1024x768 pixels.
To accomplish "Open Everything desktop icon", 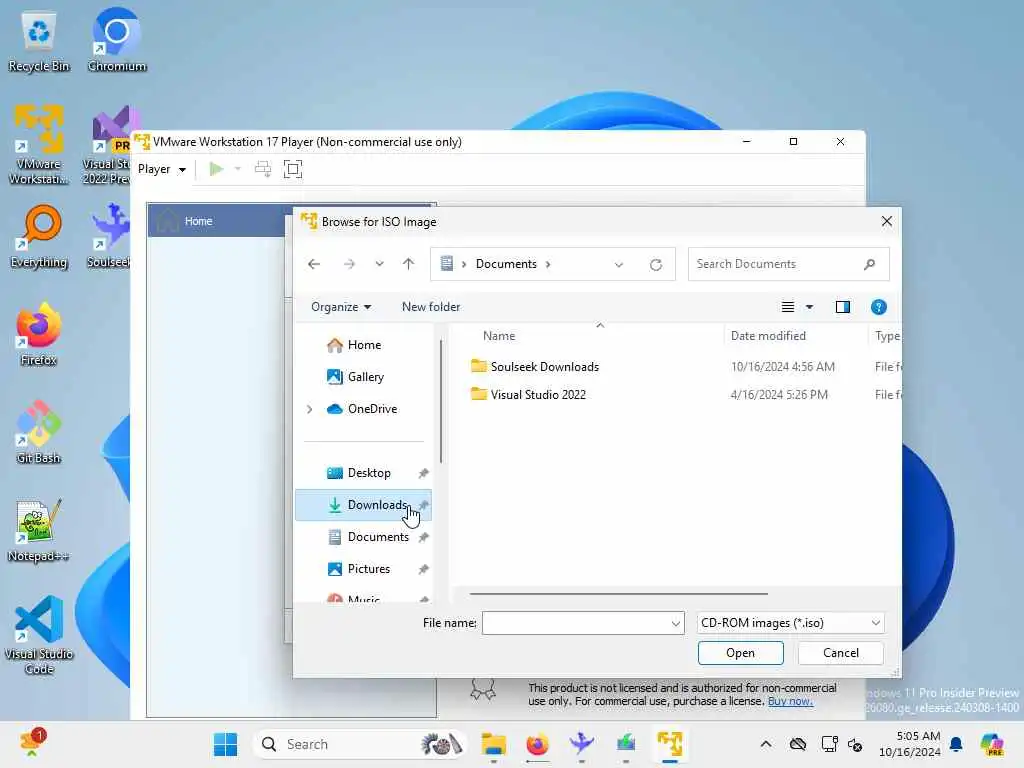I will (x=39, y=238).
